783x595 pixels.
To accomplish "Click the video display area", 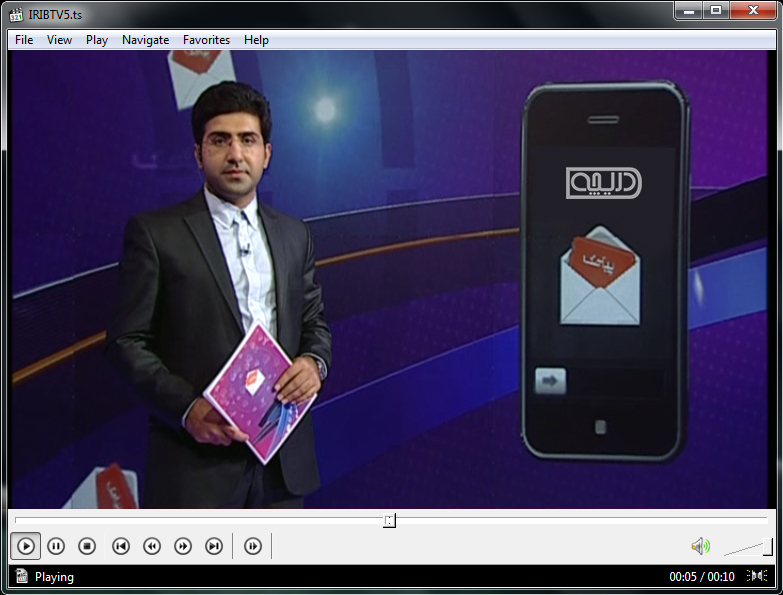I will [390, 279].
